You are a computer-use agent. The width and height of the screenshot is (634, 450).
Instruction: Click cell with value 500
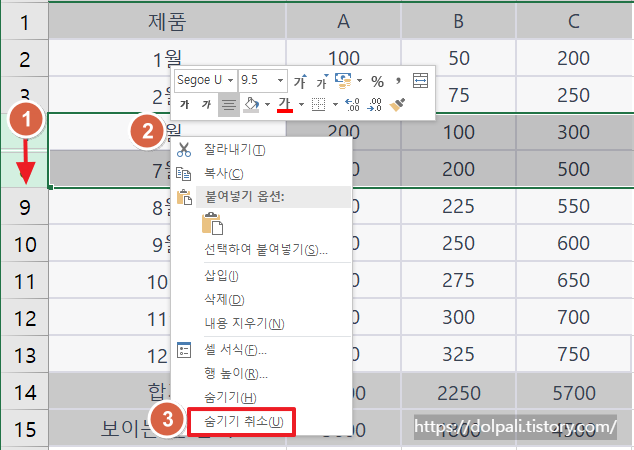click(x=575, y=169)
